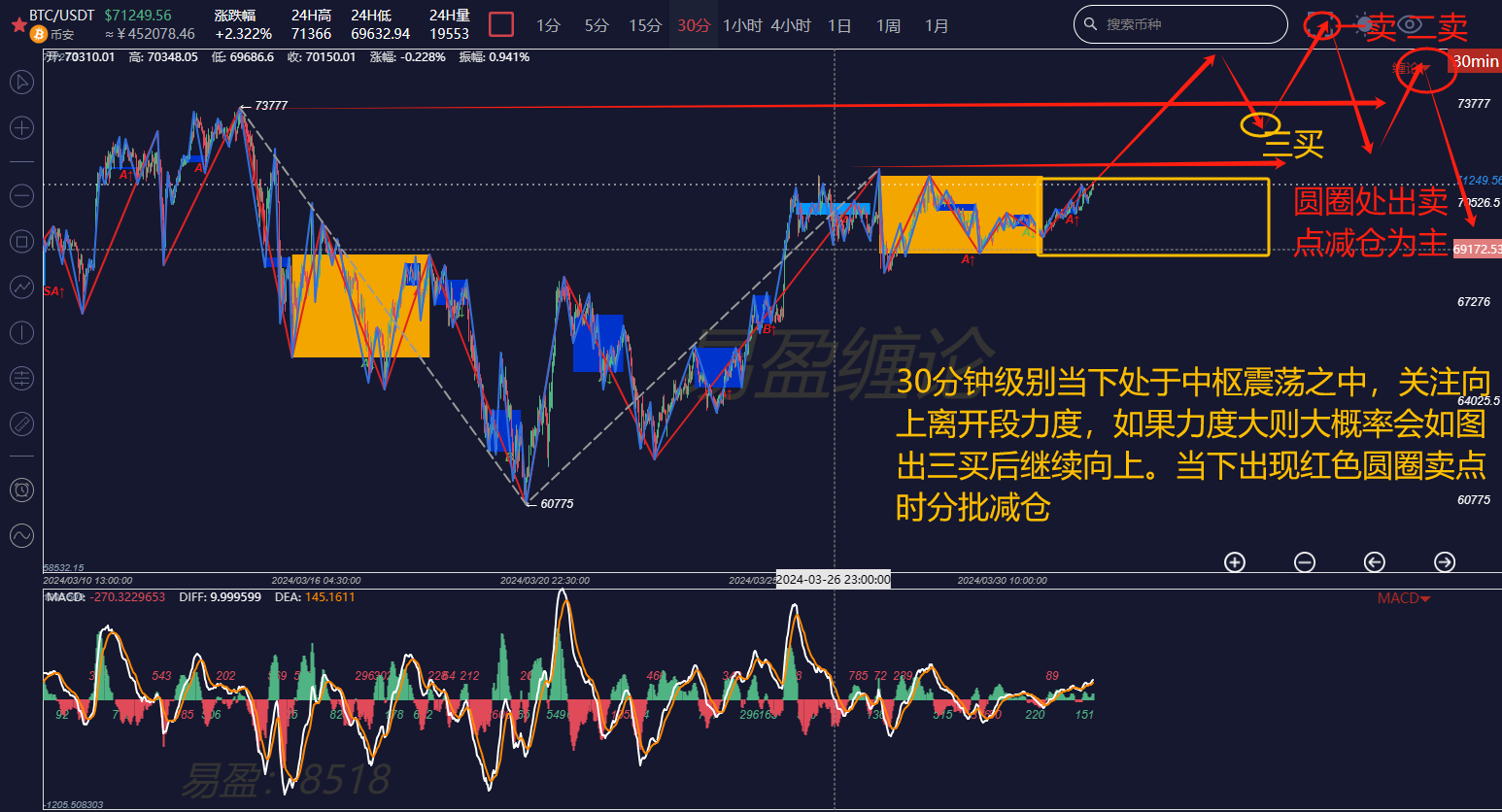Viewport: 1502px width, 812px height.
Task: Click the red square layout icon
Action: coord(501,24)
